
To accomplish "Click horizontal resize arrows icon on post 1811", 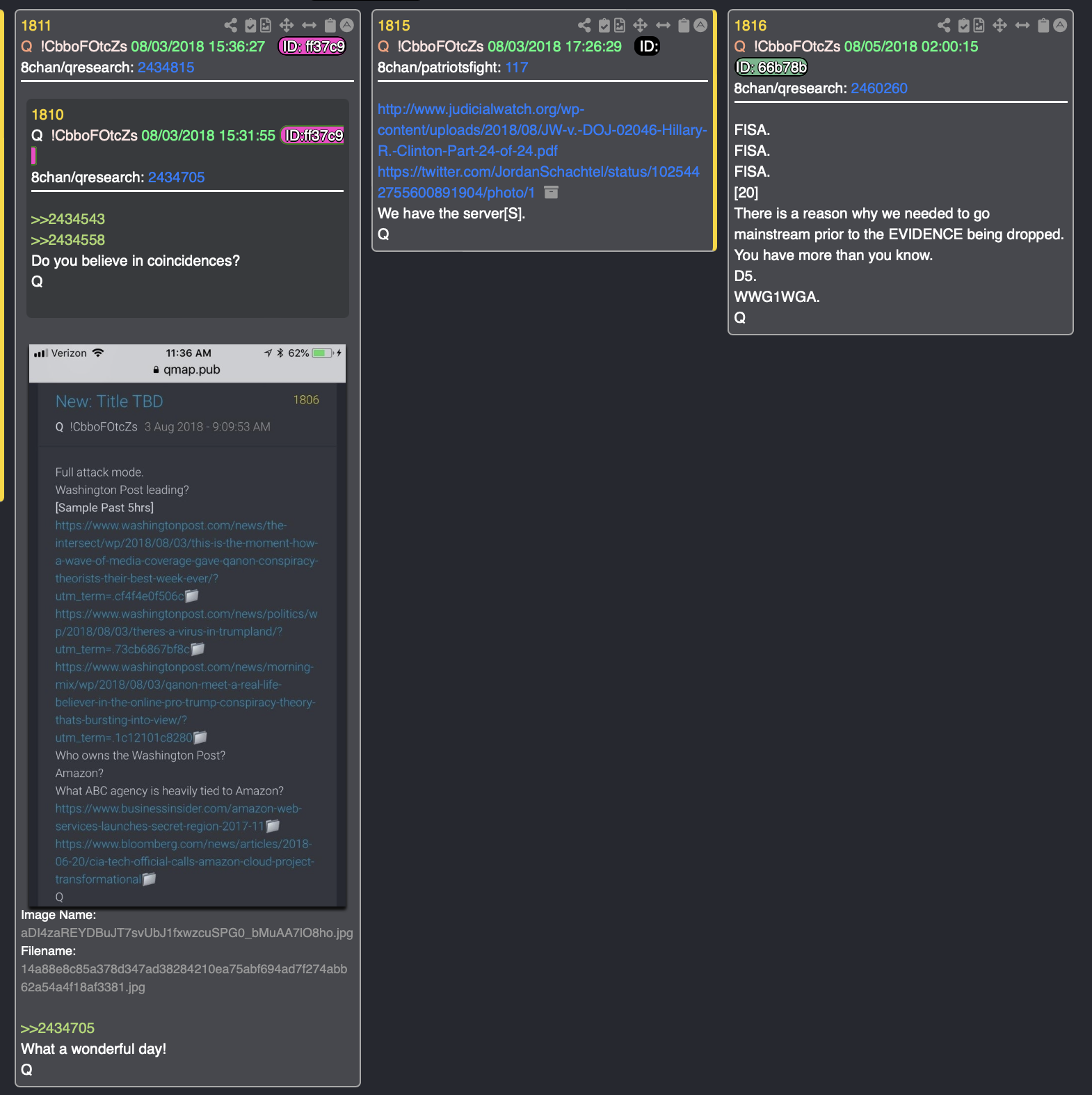I will pyautogui.click(x=310, y=26).
